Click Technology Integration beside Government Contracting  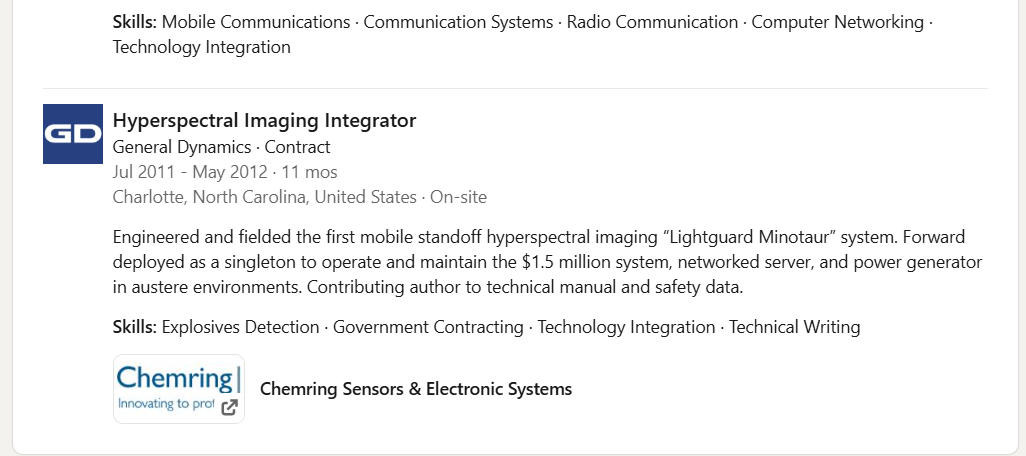point(626,326)
